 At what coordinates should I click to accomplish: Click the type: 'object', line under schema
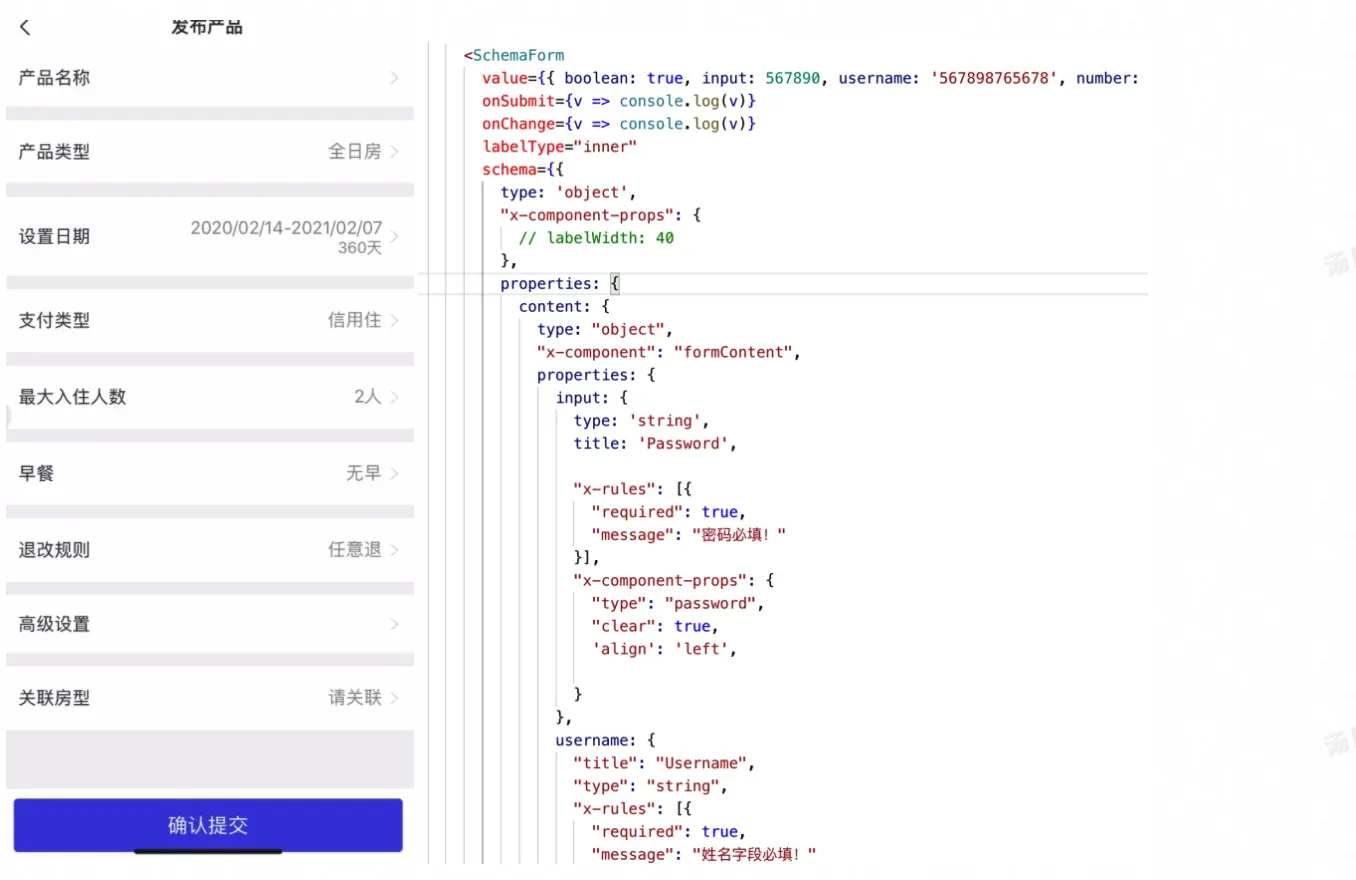(568, 192)
